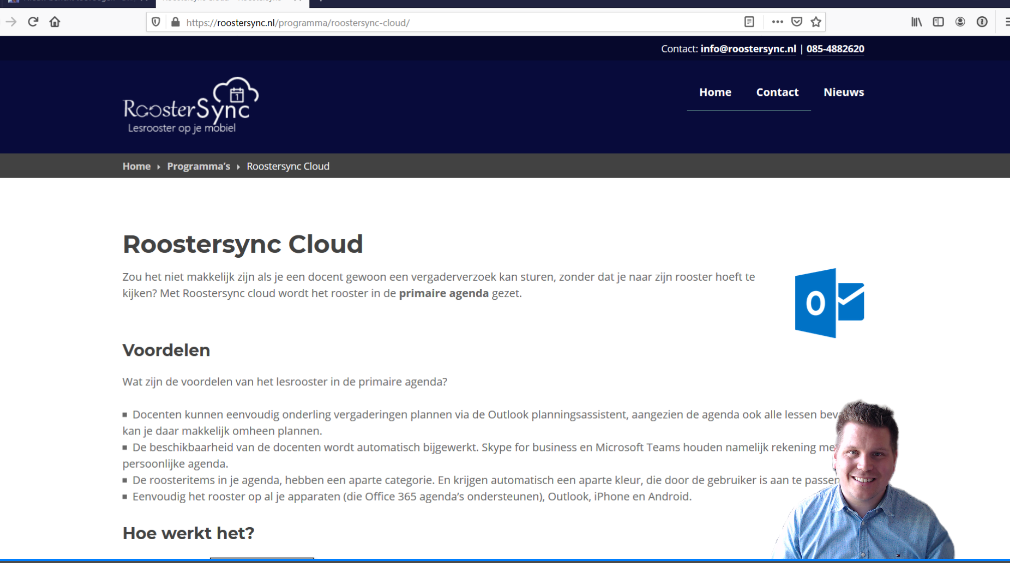This screenshot has height=563, width=1010.
Task: Toggle the browser sidebar panel
Action: point(938,22)
